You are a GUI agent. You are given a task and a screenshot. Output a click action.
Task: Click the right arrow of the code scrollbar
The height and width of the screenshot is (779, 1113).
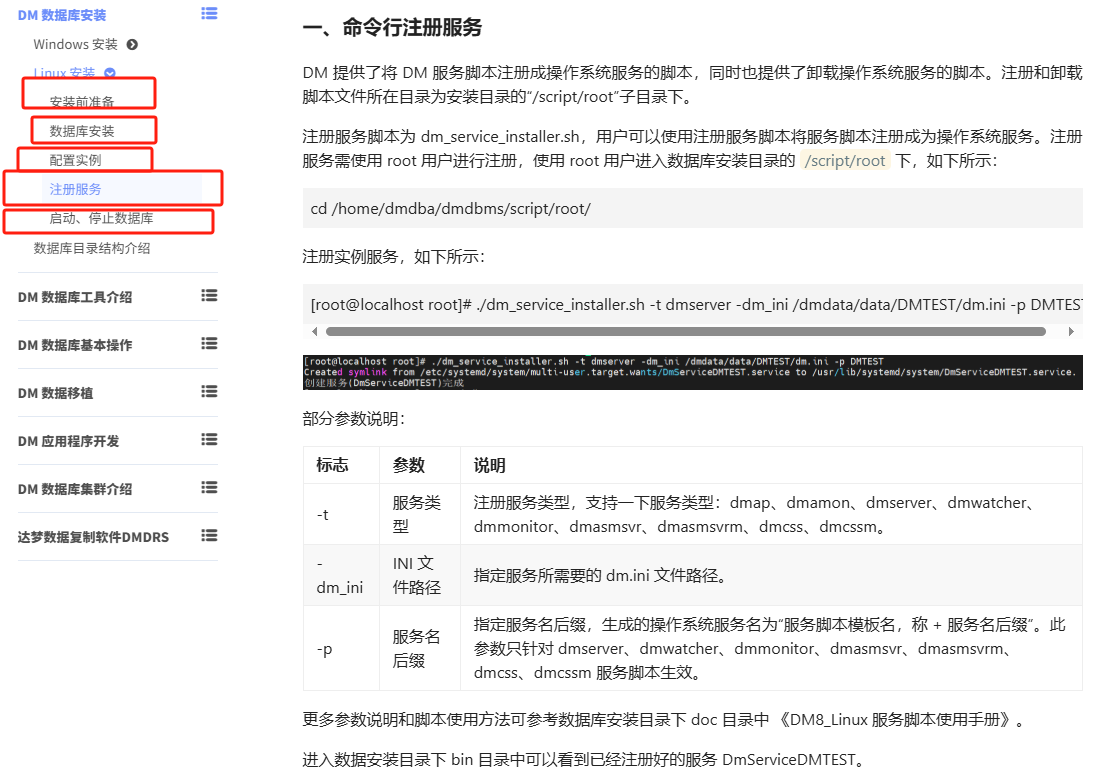pos(1071,330)
